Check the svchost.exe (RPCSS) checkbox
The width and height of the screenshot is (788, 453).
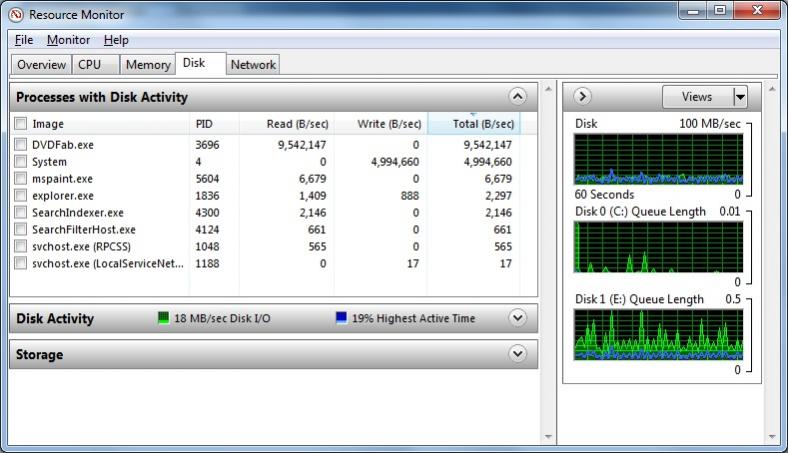[21, 246]
